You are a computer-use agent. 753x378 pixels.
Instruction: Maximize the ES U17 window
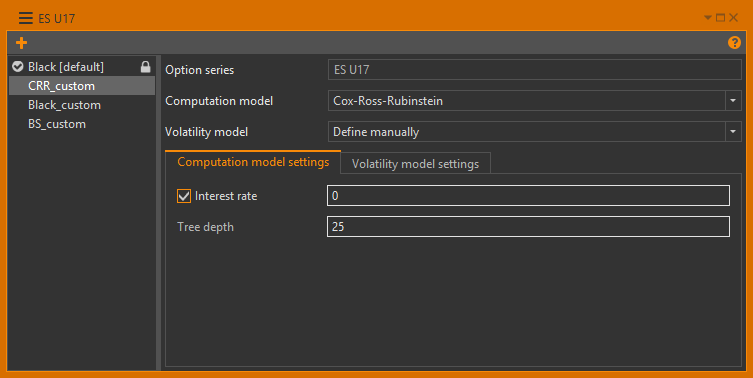point(720,18)
